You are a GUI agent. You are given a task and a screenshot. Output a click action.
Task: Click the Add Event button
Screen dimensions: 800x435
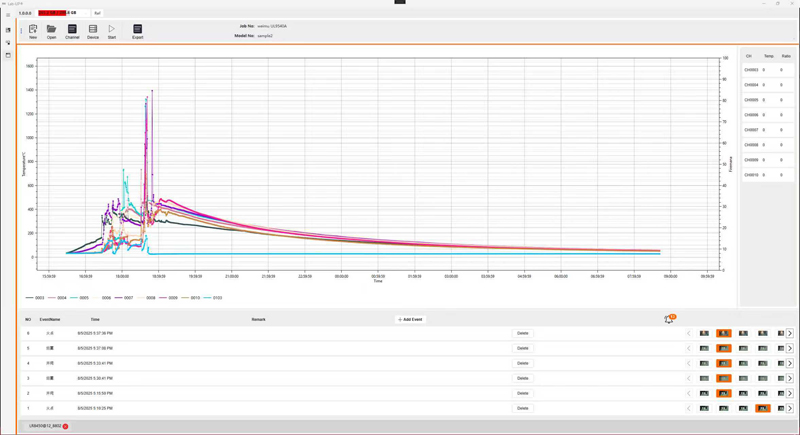pyautogui.click(x=410, y=319)
